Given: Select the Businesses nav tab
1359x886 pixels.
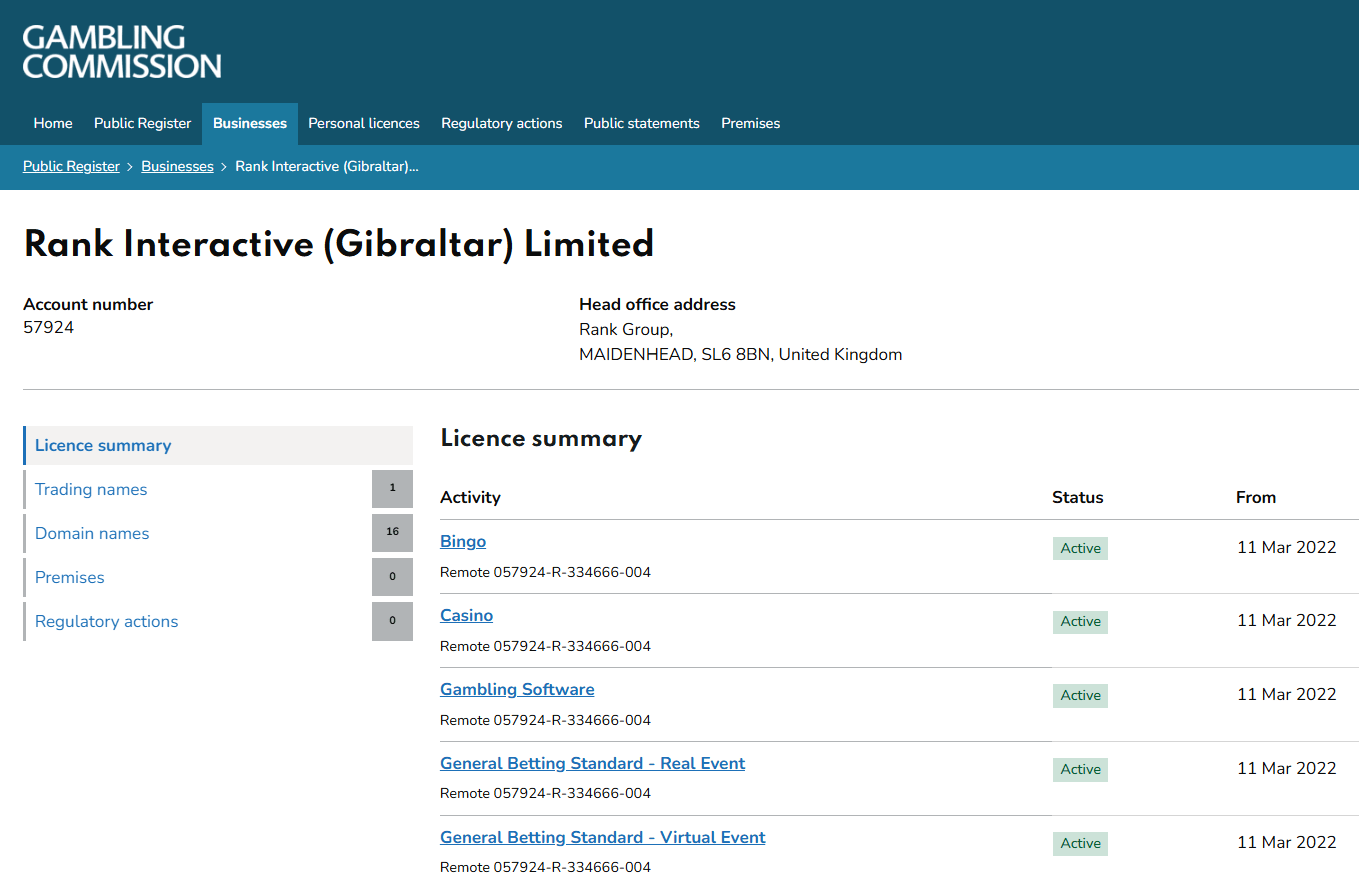Looking at the screenshot, I should point(250,123).
